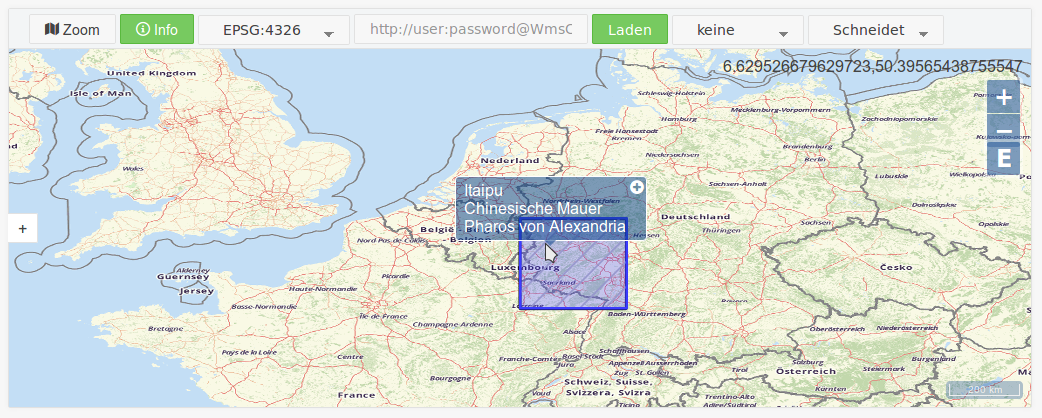Open the 'Schneidet' dropdown

876,30
